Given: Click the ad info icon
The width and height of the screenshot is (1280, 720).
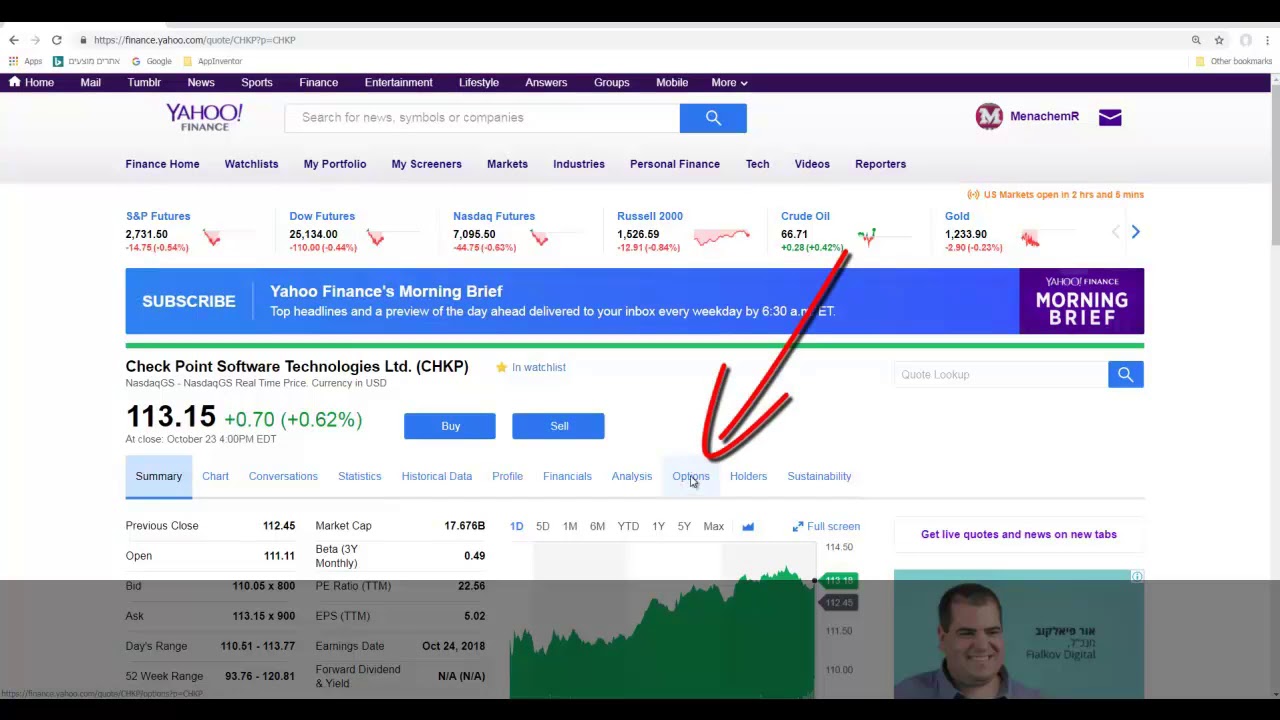Looking at the screenshot, I should [1137, 576].
